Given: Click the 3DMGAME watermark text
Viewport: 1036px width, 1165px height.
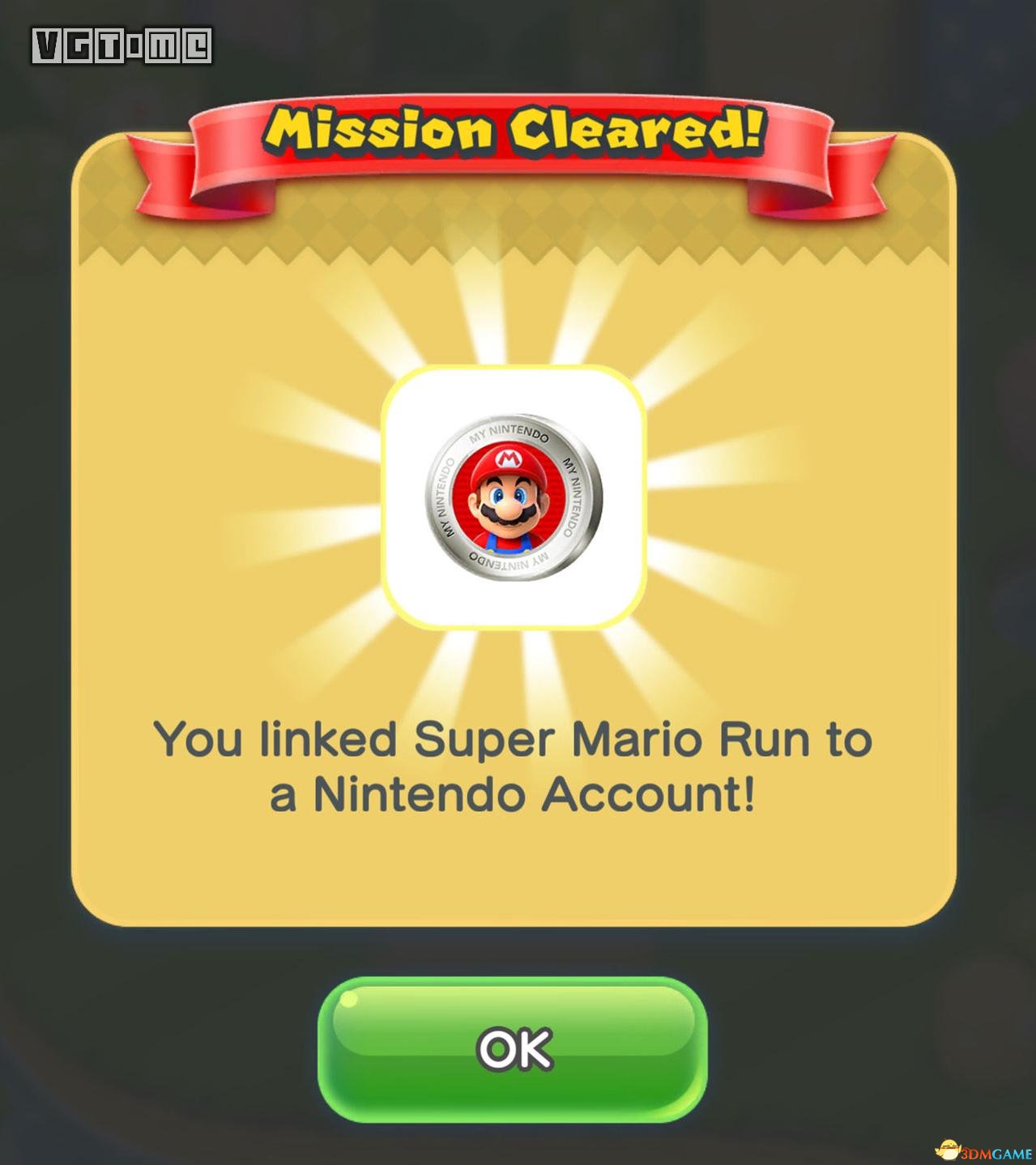Looking at the screenshot, I should tap(996, 1154).
